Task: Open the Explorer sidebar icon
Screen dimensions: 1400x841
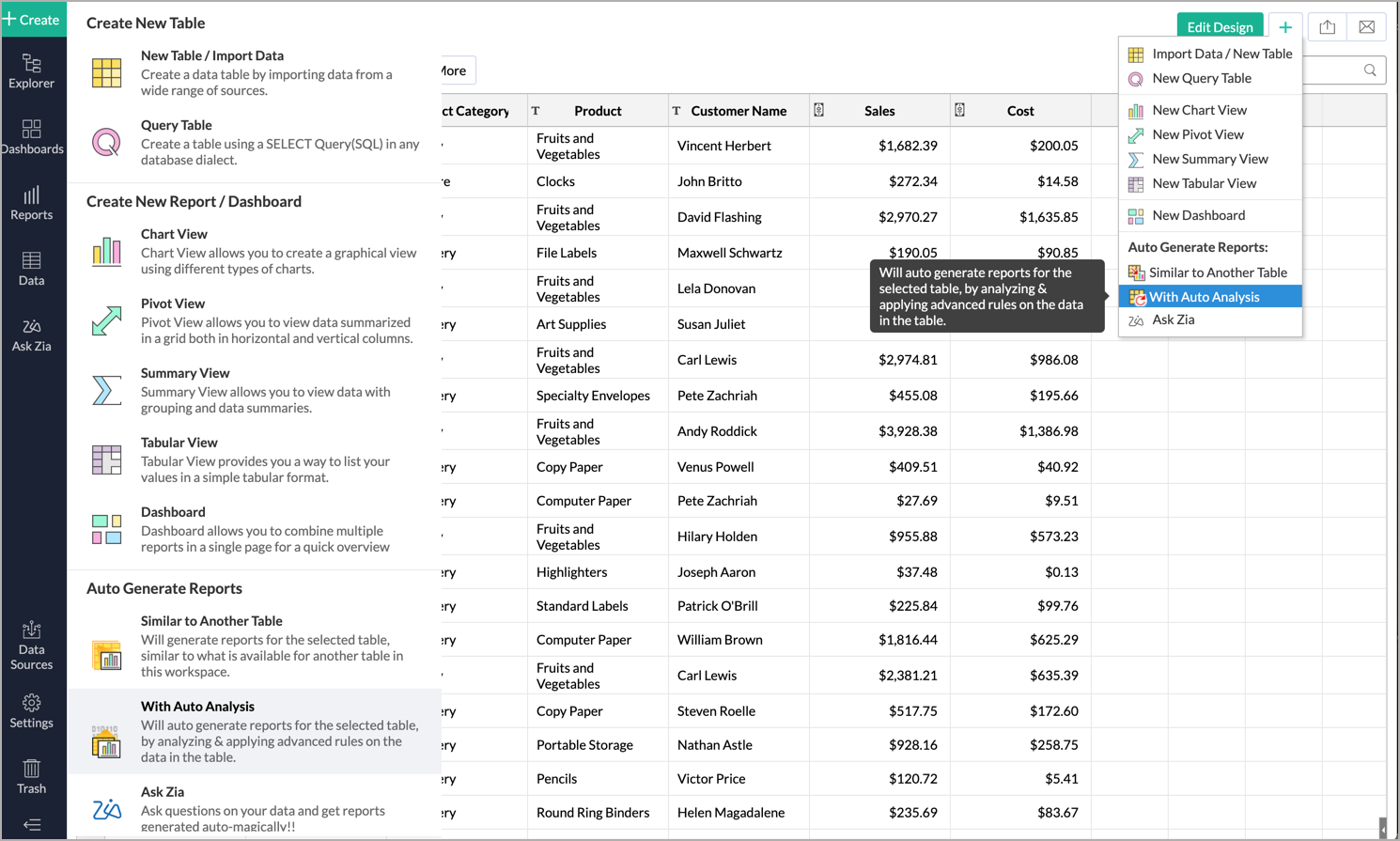Action: pos(32,71)
